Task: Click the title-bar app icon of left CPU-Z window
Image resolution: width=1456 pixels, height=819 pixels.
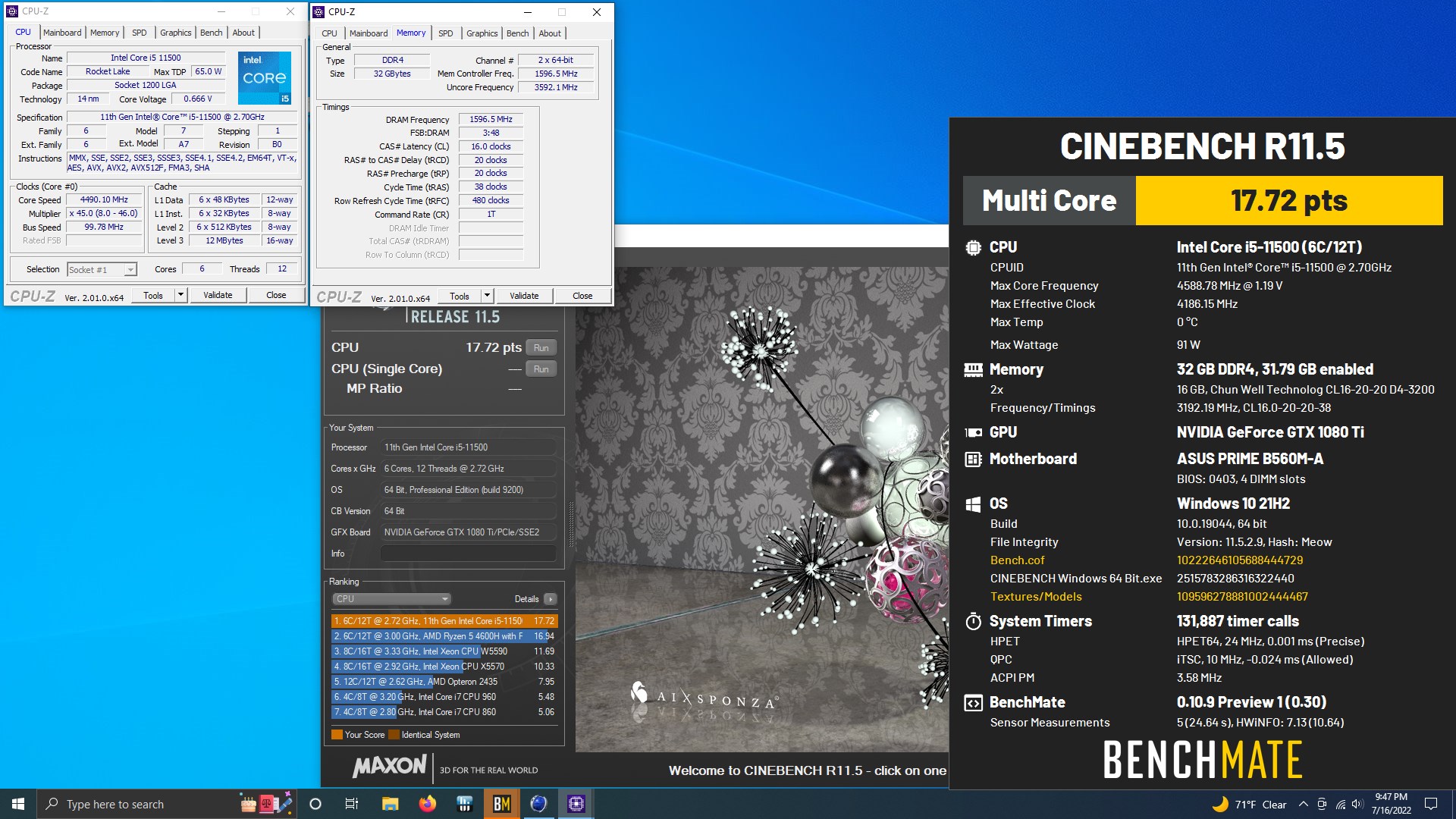Action: coord(12,11)
